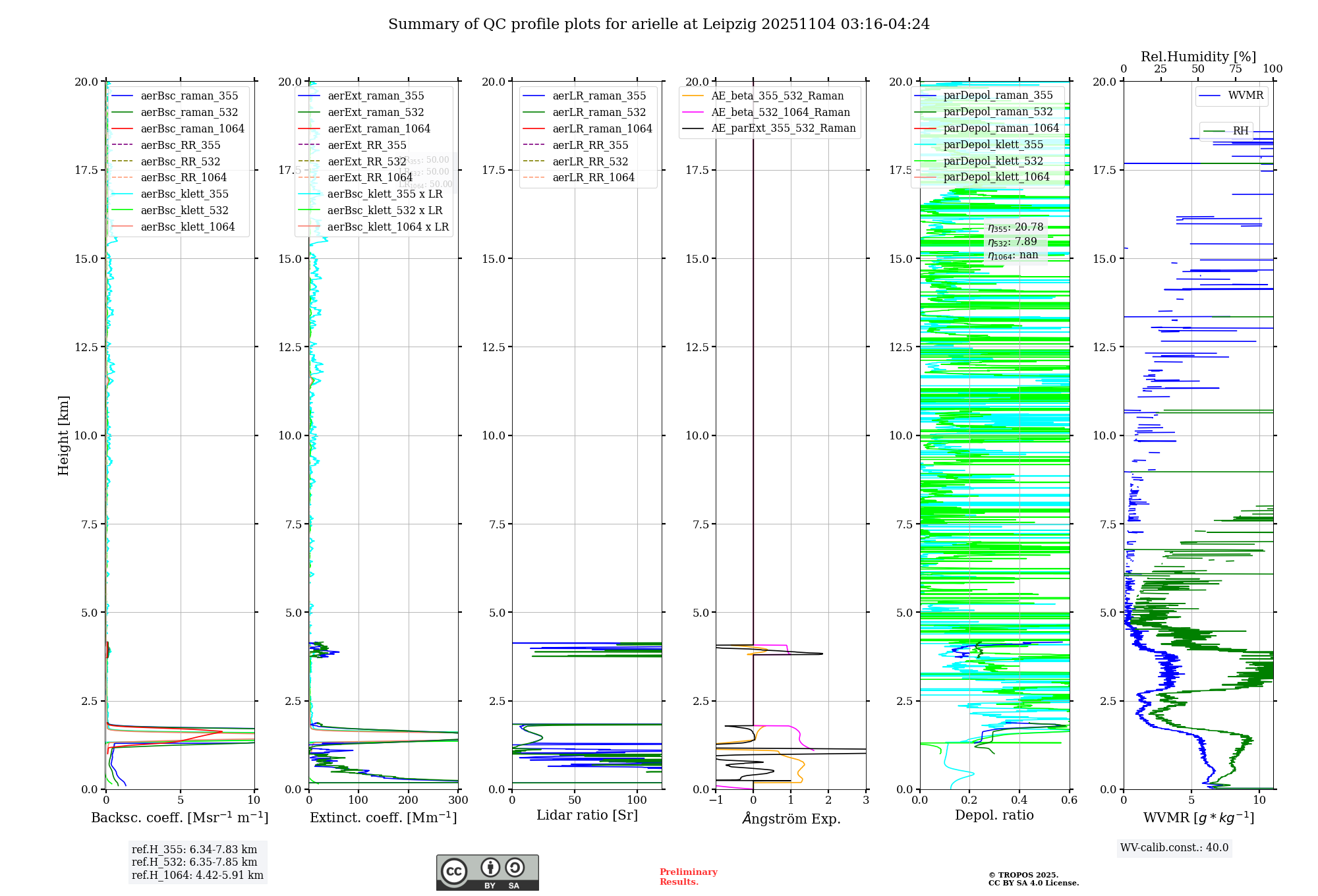
Task: Click the Rel.Humidity [%] top axis label
Action: (1198, 57)
